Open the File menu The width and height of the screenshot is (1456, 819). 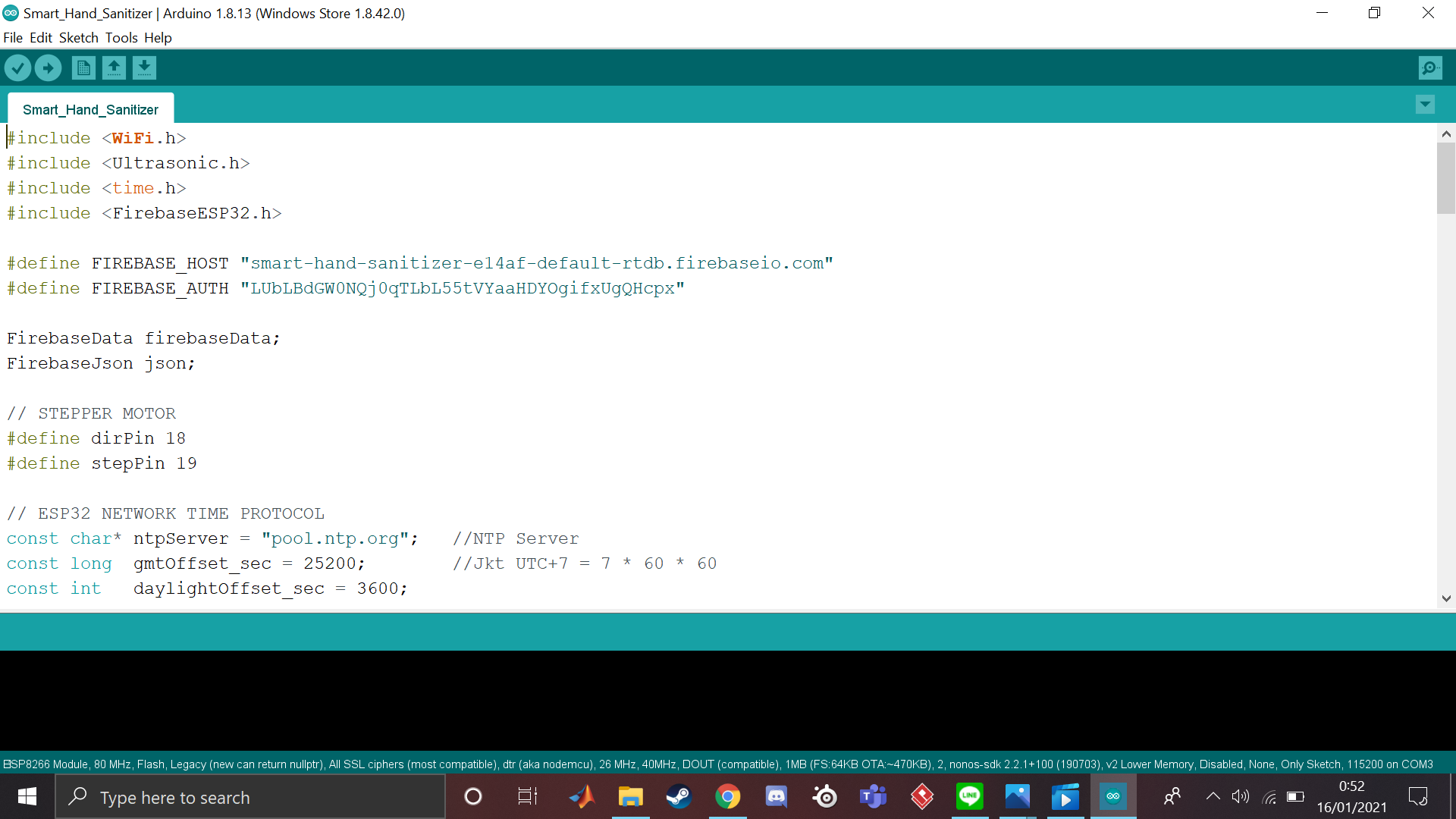13,38
